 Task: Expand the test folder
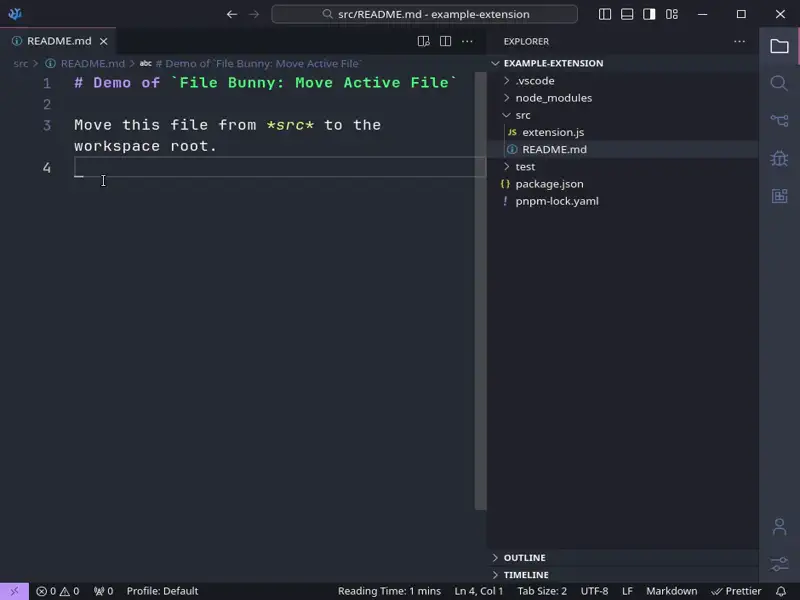point(622,167)
